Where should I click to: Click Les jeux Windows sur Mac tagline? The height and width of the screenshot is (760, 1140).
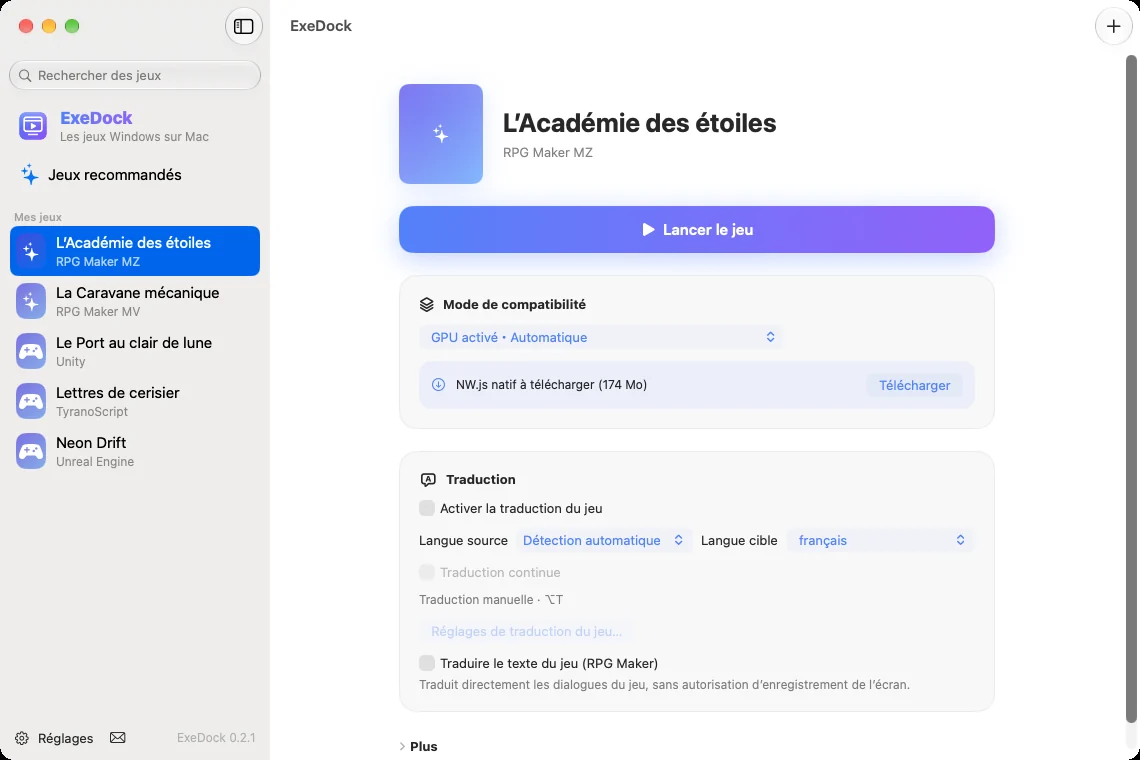click(135, 137)
